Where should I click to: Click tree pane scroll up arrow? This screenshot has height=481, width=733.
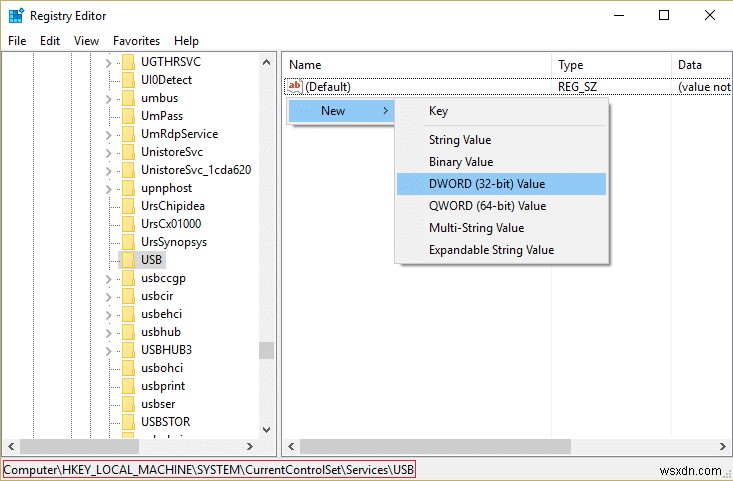point(266,62)
